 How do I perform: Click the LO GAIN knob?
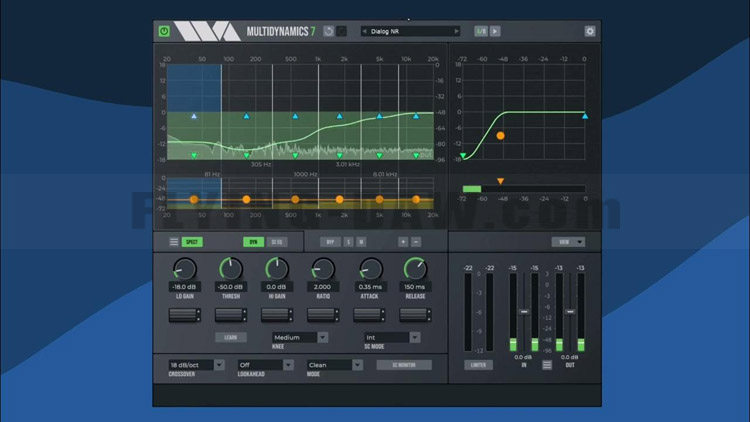pyautogui.click(x=185, y=269)
